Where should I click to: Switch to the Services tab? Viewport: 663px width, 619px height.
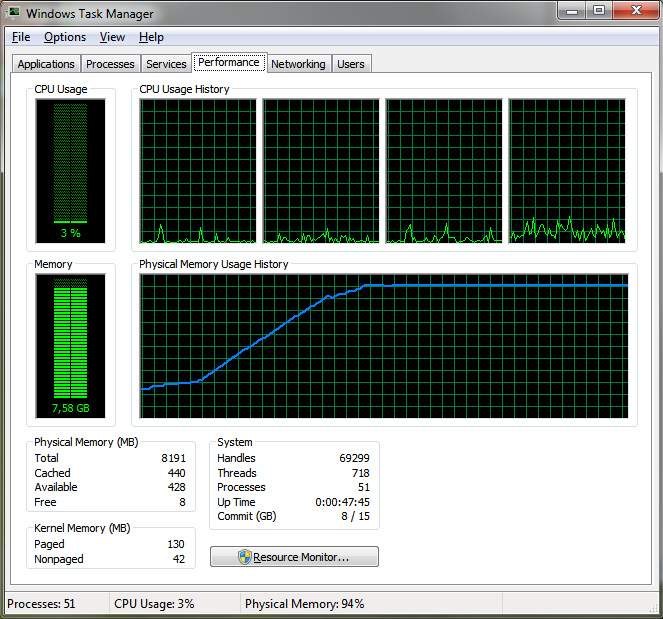coord(166,64)
